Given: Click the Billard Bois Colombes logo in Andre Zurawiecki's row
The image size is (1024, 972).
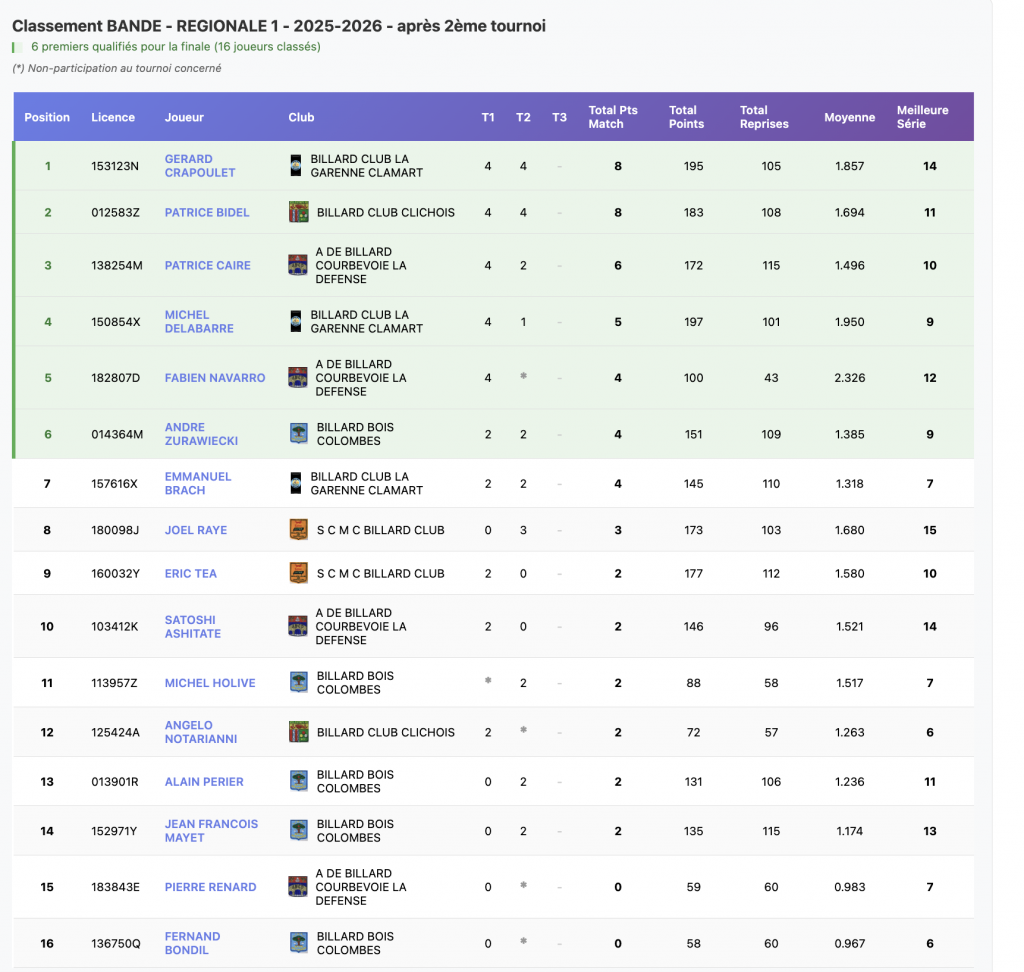Looking at the screenshot, I should coord(298,434).
